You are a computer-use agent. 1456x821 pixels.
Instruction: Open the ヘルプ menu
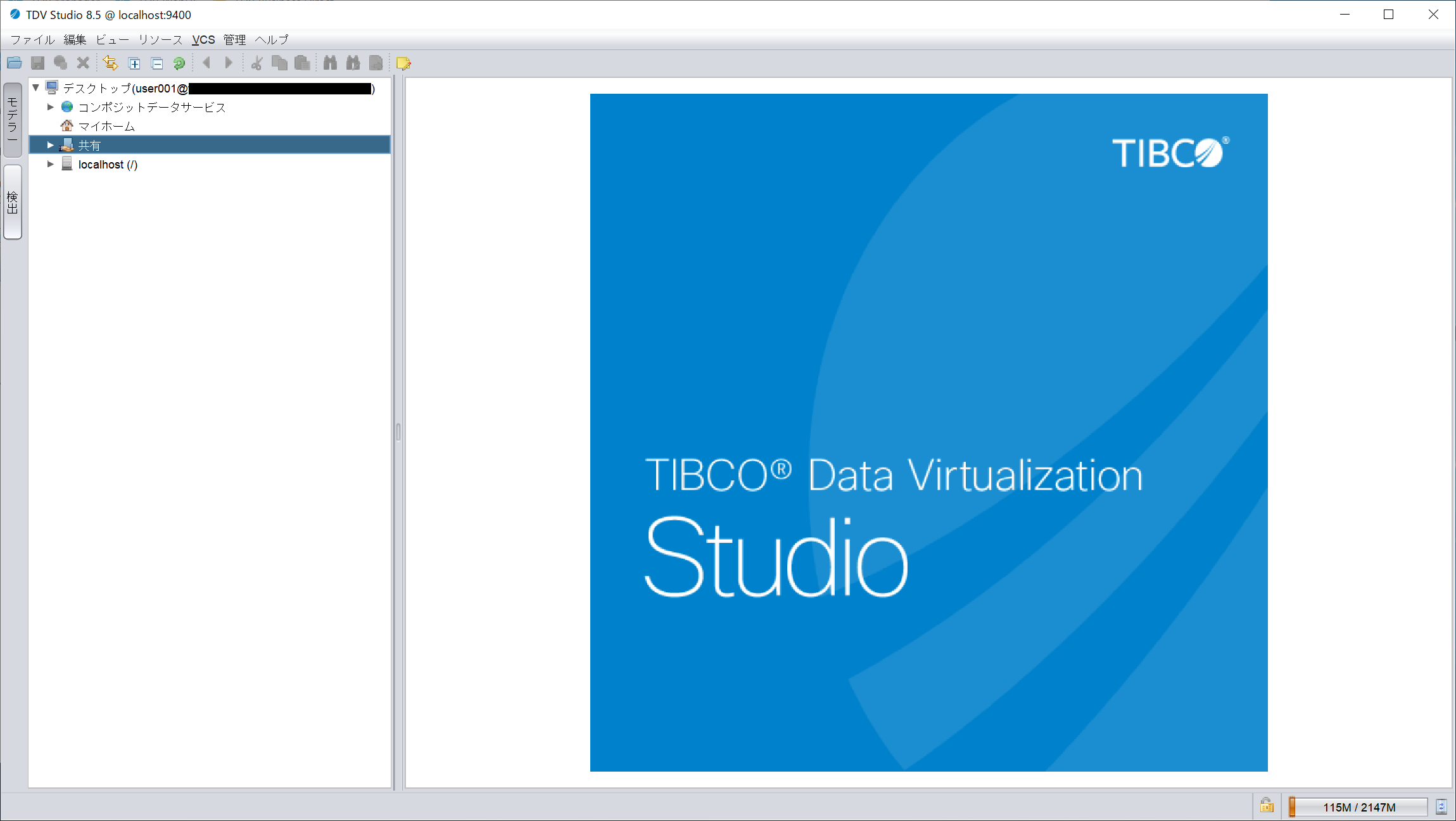point(272,39)
